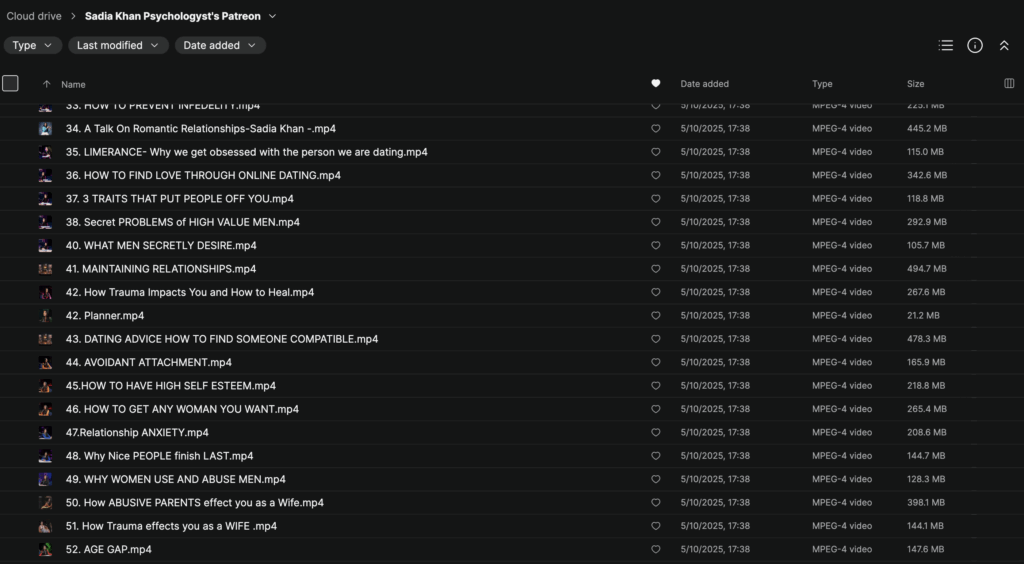Switch to list view layout icon
Viewport: 1024px width, 564px height.
[x=945, y=45]
